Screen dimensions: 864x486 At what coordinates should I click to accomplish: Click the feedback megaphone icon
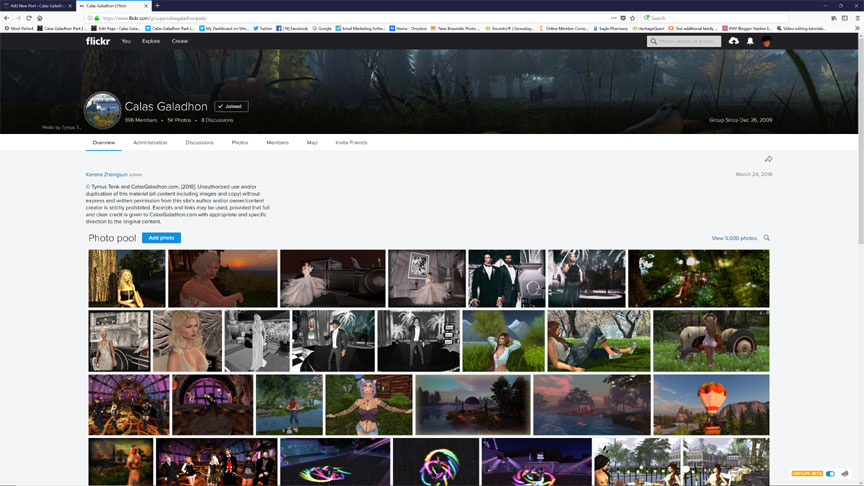845,473
